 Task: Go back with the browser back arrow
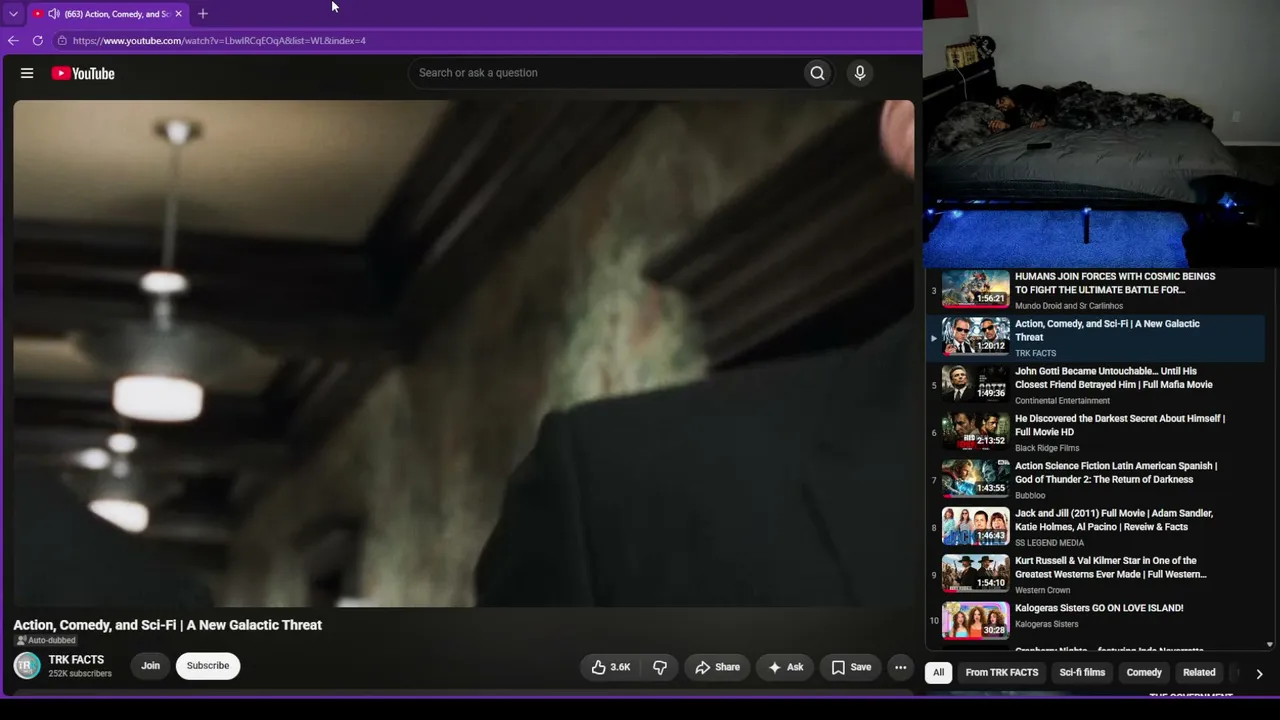pos(13,41)
